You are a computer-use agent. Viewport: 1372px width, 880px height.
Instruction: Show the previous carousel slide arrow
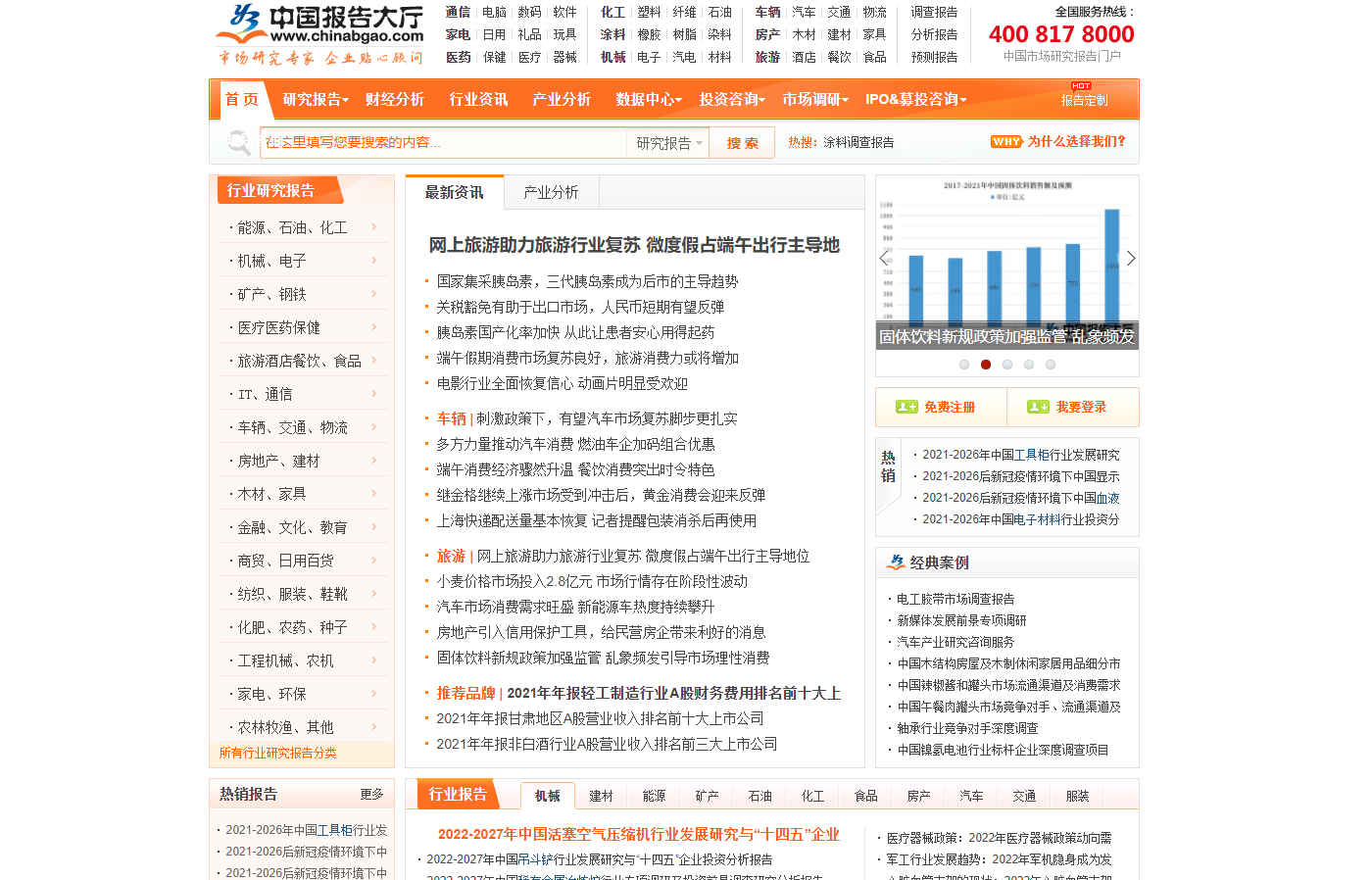pos(884,258)
